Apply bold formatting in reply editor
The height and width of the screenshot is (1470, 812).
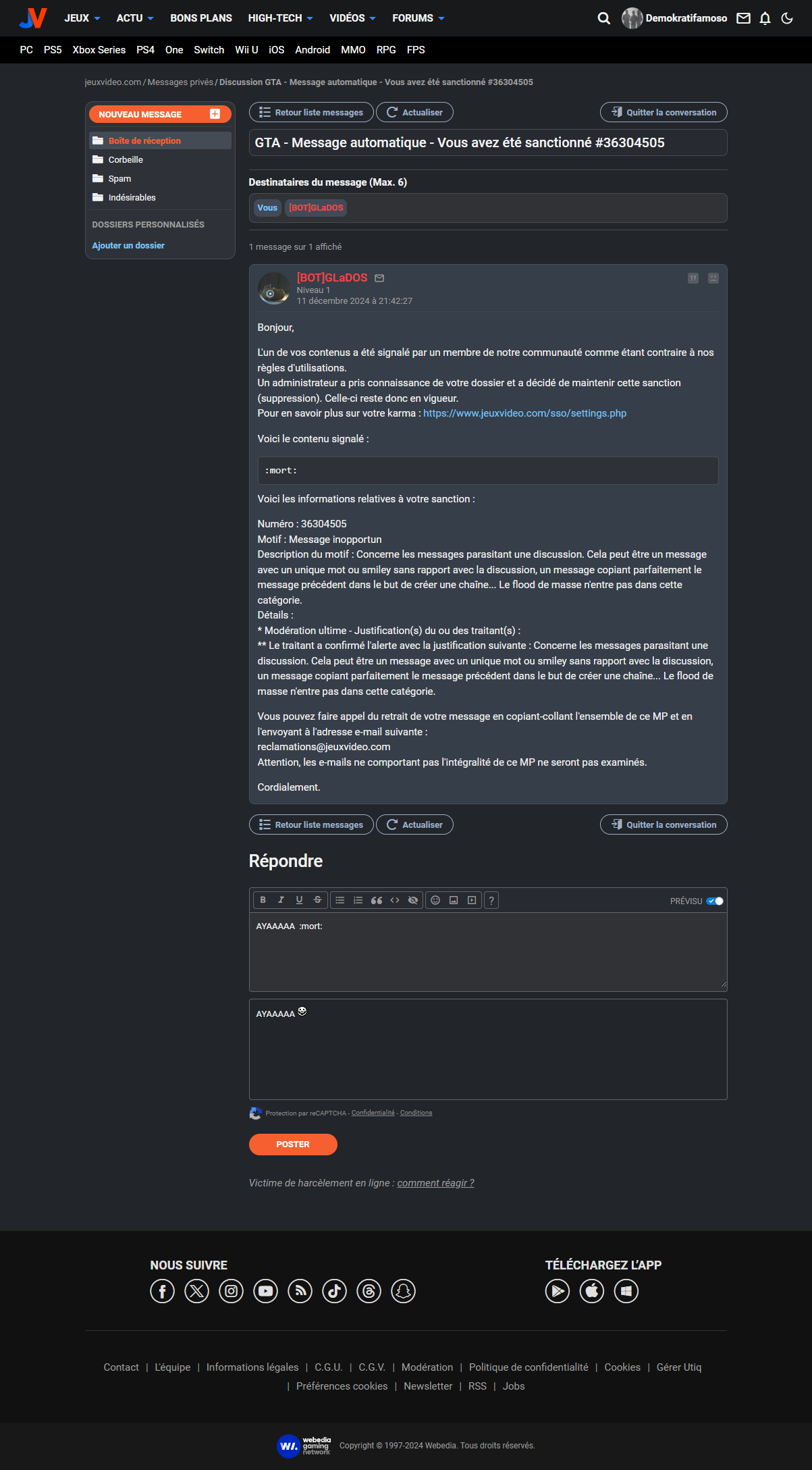click(x=263, y=900)
